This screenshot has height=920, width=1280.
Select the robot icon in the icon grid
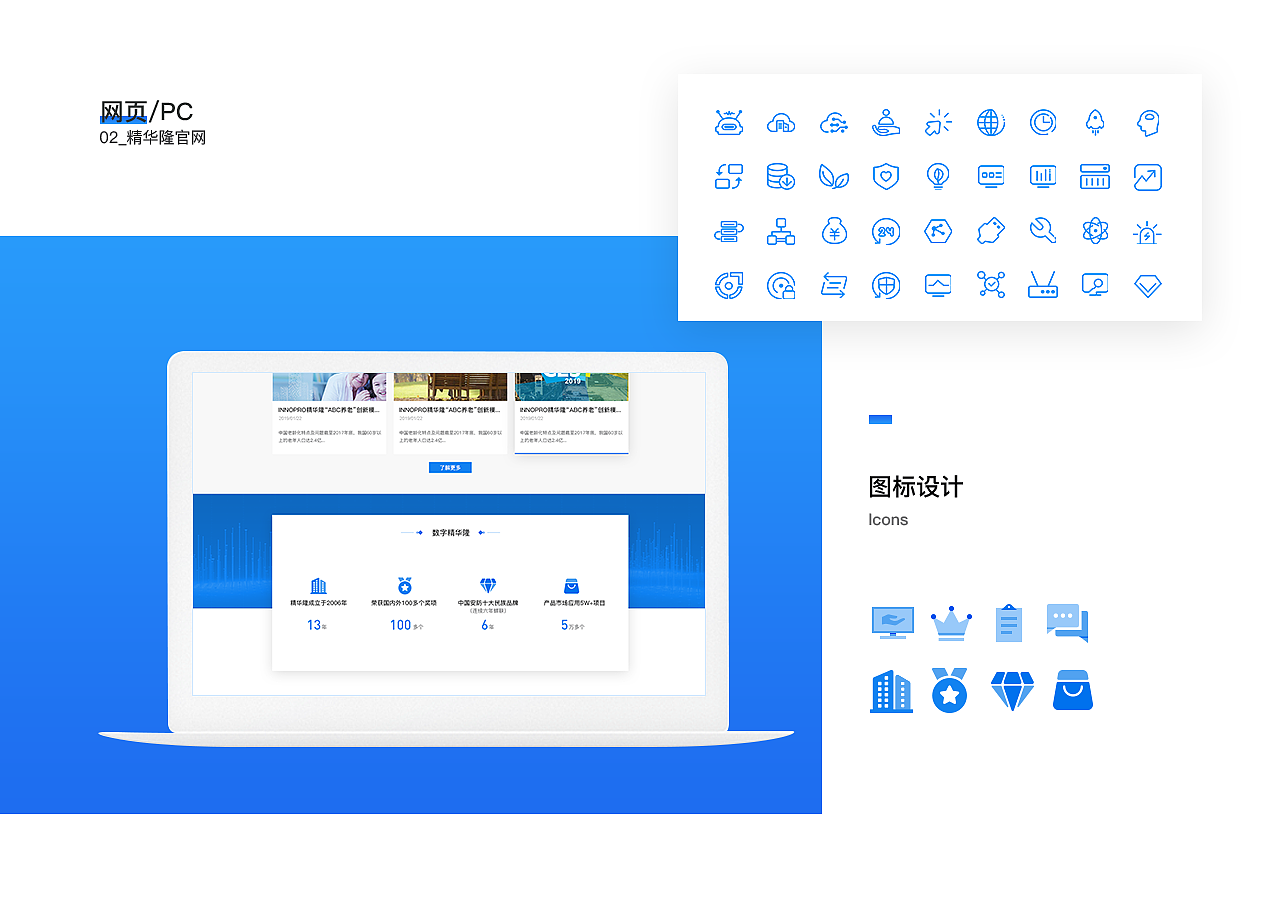(729, 122)
